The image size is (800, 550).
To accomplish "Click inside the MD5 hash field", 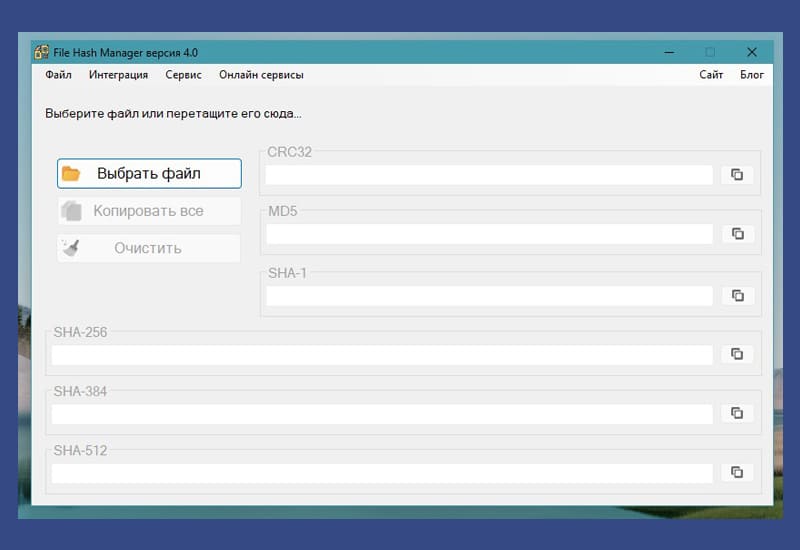I will pos(489,234).
